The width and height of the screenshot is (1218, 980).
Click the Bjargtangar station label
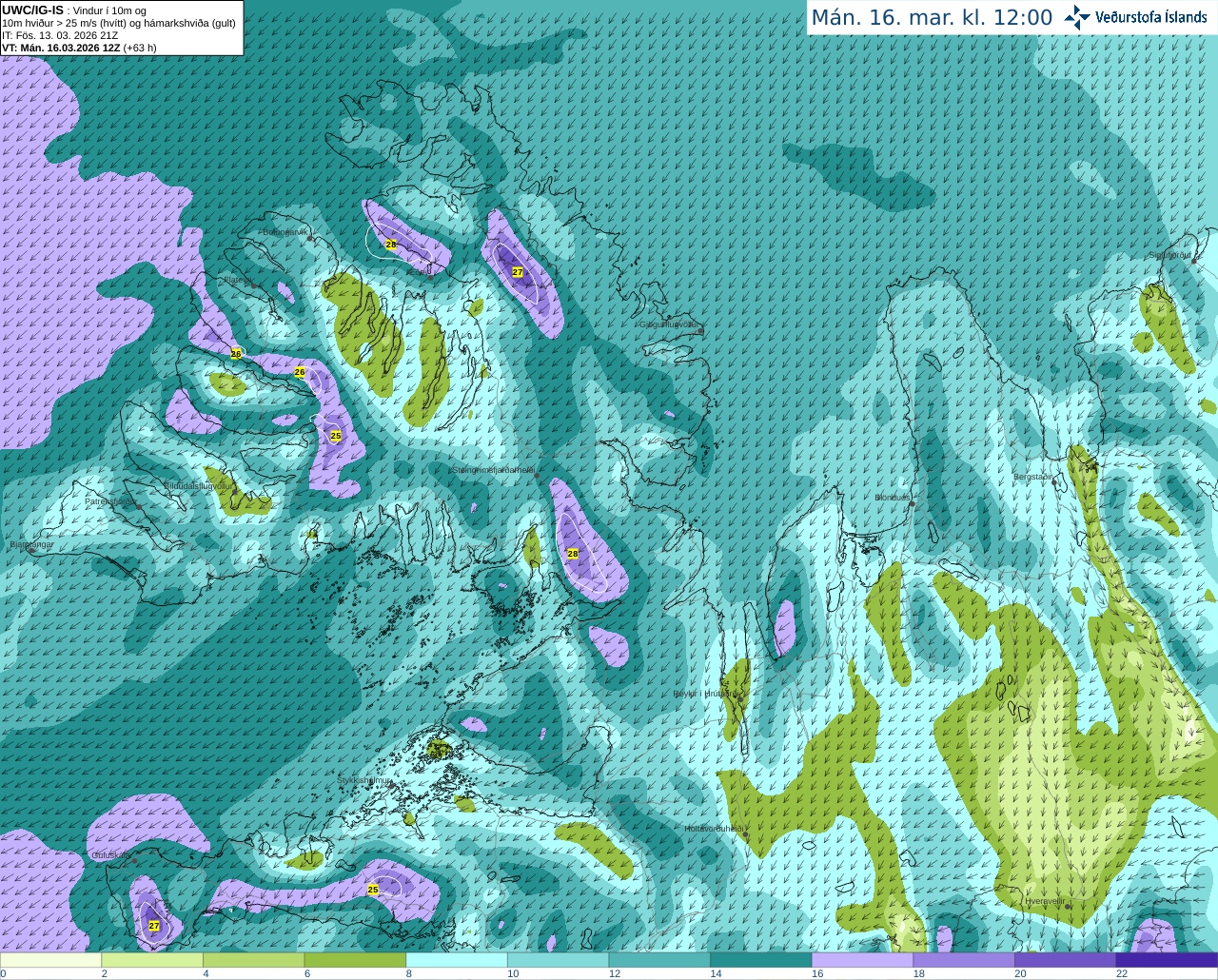point(30,544)
